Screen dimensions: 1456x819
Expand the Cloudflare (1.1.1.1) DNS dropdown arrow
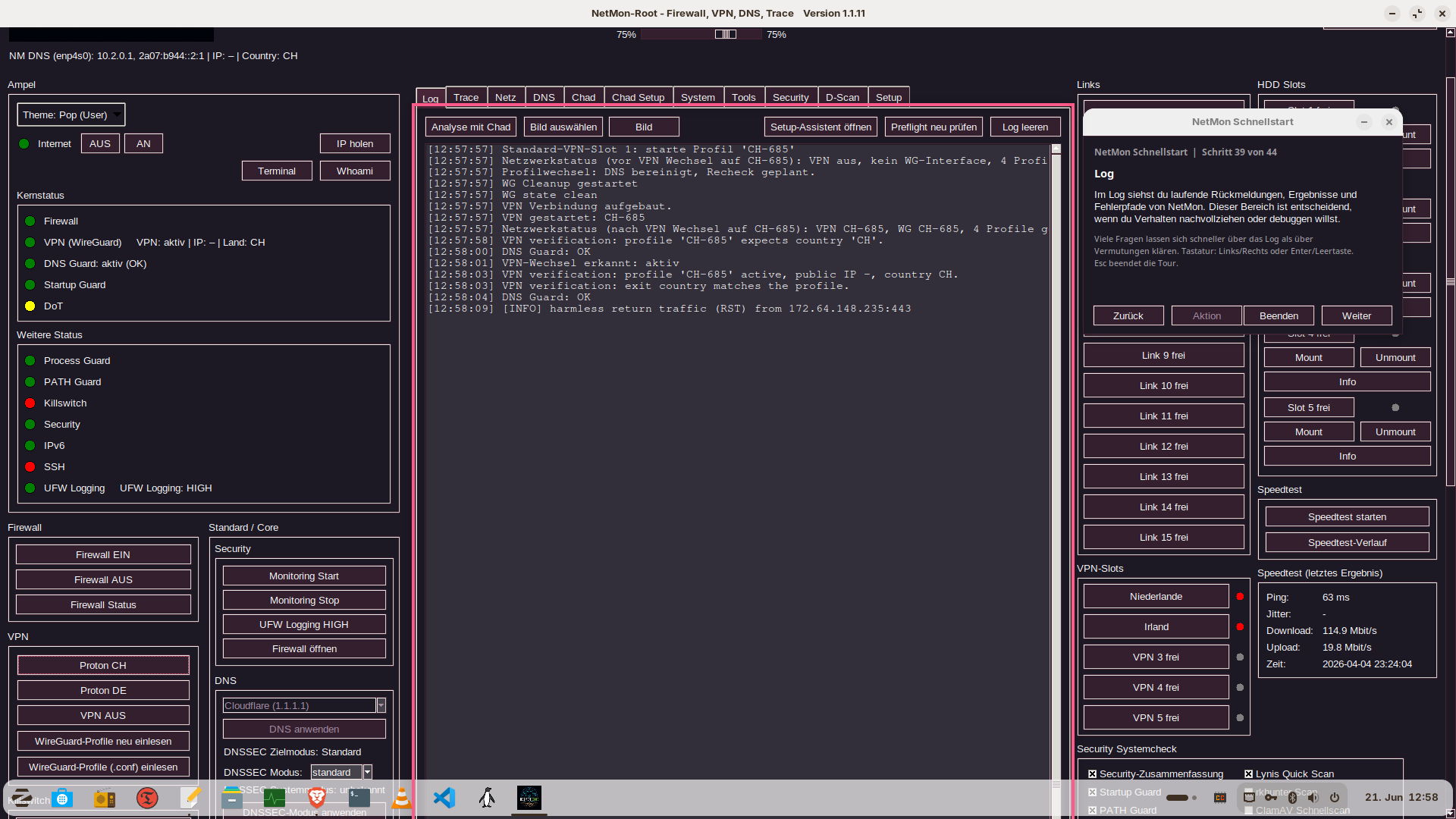381,706
